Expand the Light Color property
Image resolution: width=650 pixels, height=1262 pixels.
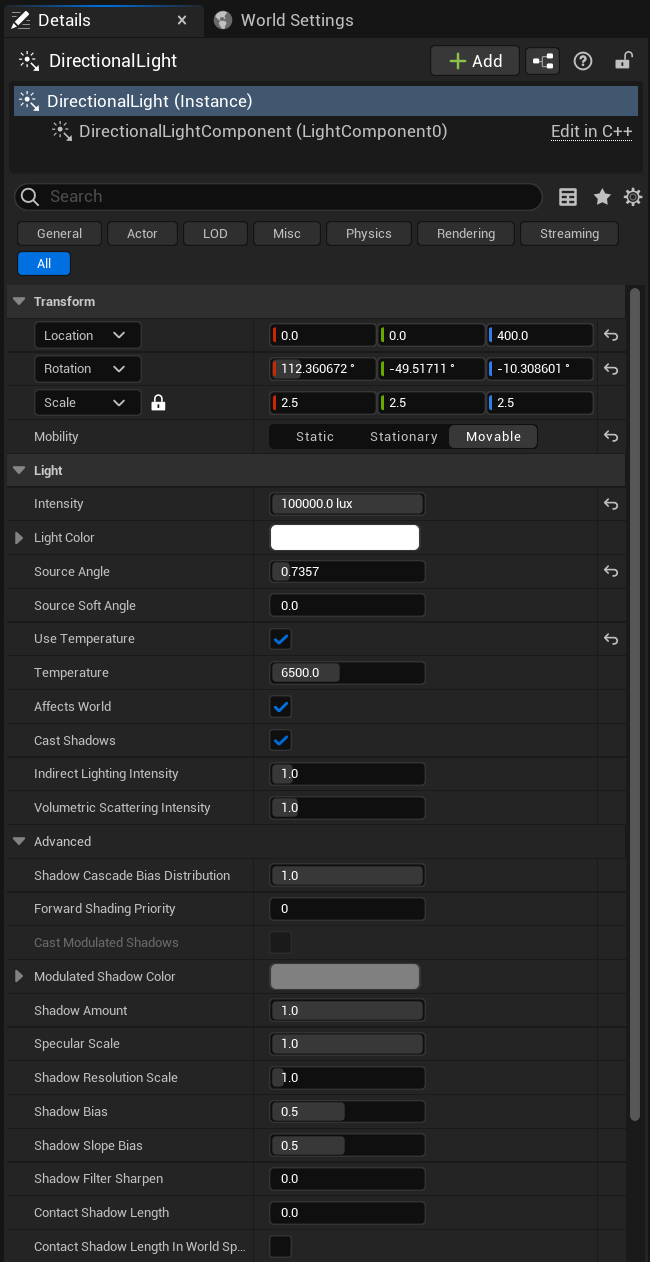[19, 538]
